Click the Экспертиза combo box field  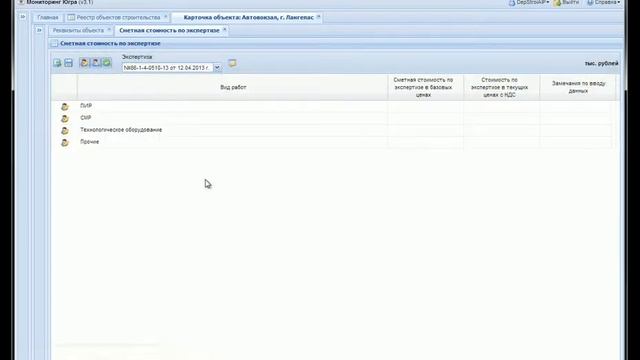(x=168, y=68)
